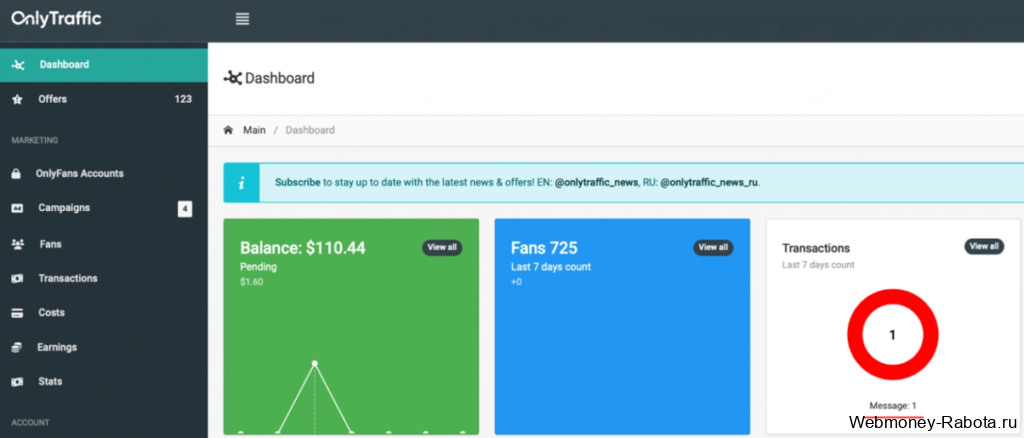Image resolution: width=1024 pixels, height=438 pixels.
Task: Open Stats in the sidebar menu
Action: [50, 382]
